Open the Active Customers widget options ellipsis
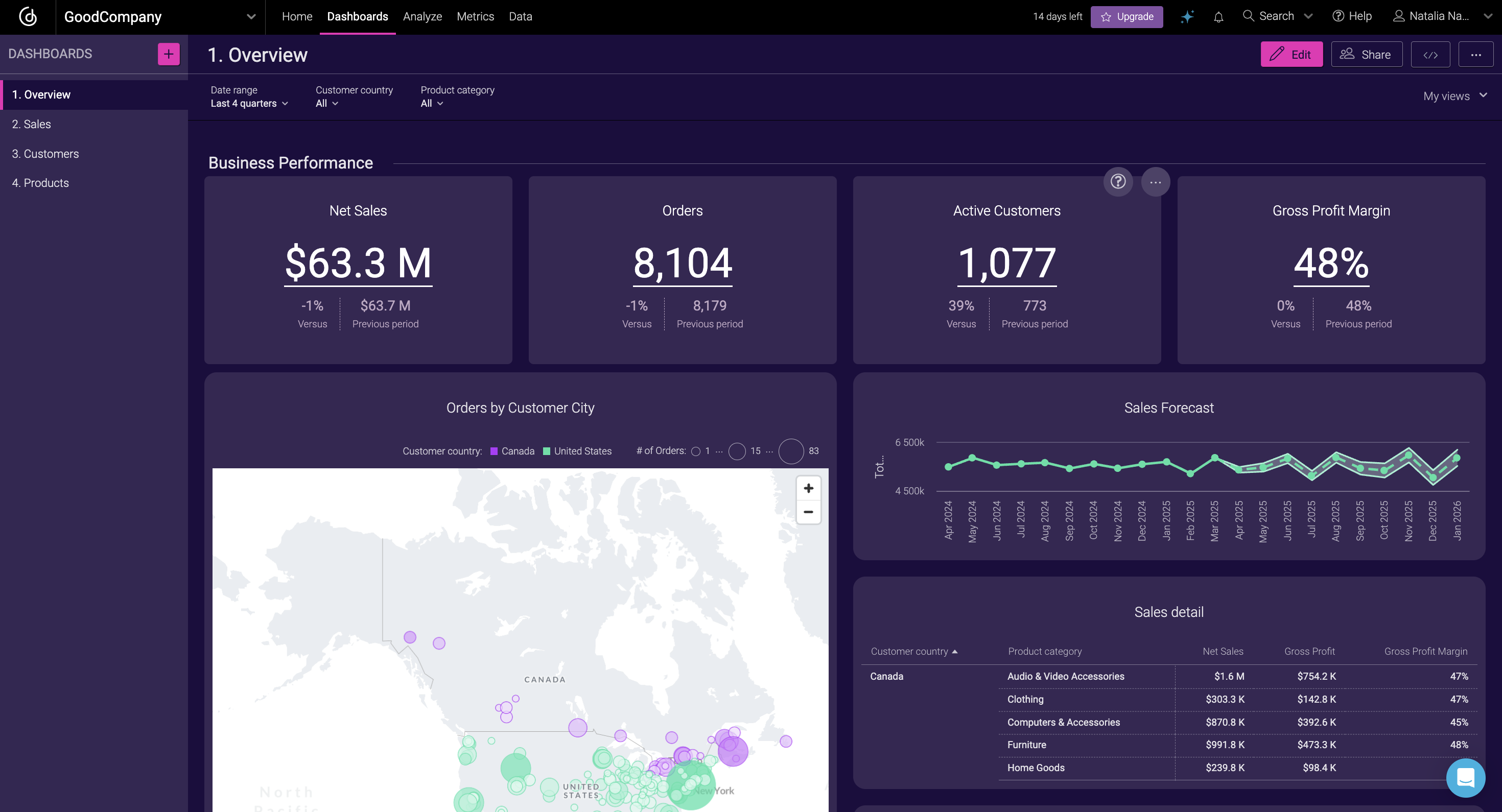1502x812 pixels. pyautogui.click(x=1155, y=182)
